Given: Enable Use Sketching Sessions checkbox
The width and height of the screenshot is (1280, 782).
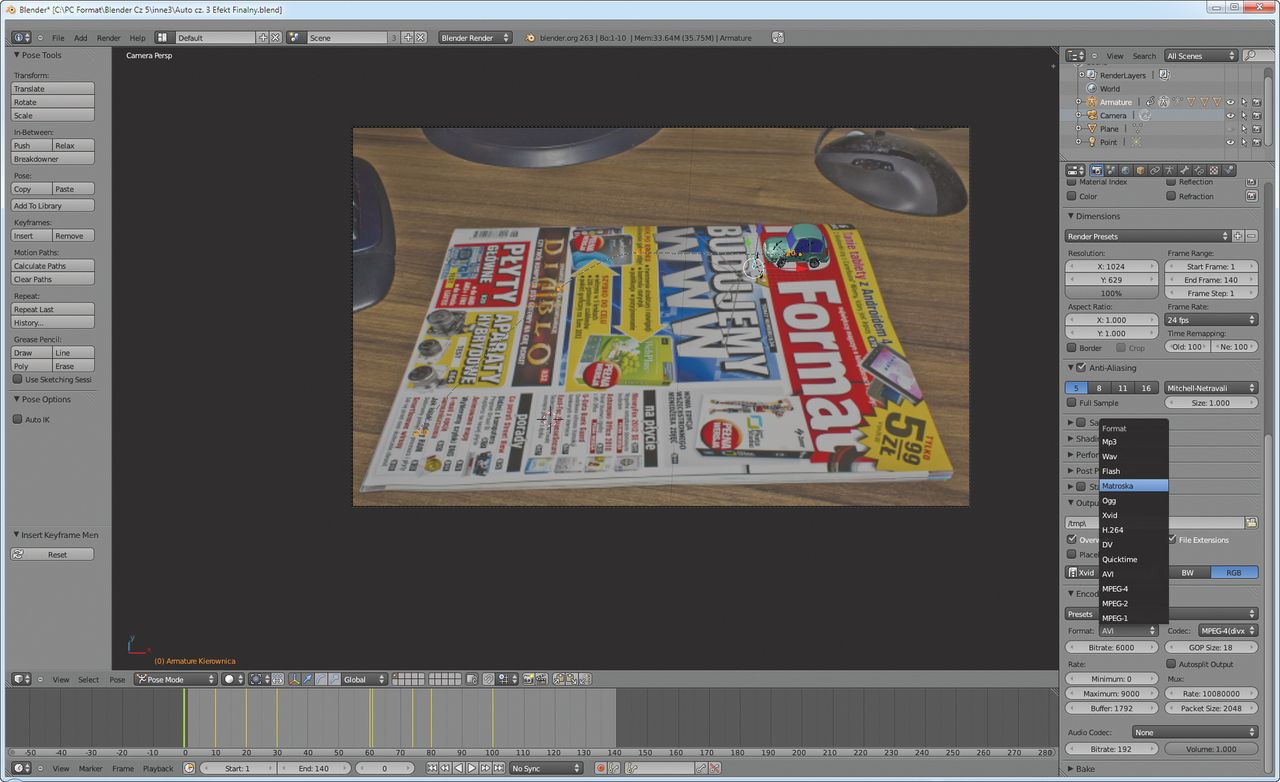Looking at the screenshot, I should pos(17,379).
